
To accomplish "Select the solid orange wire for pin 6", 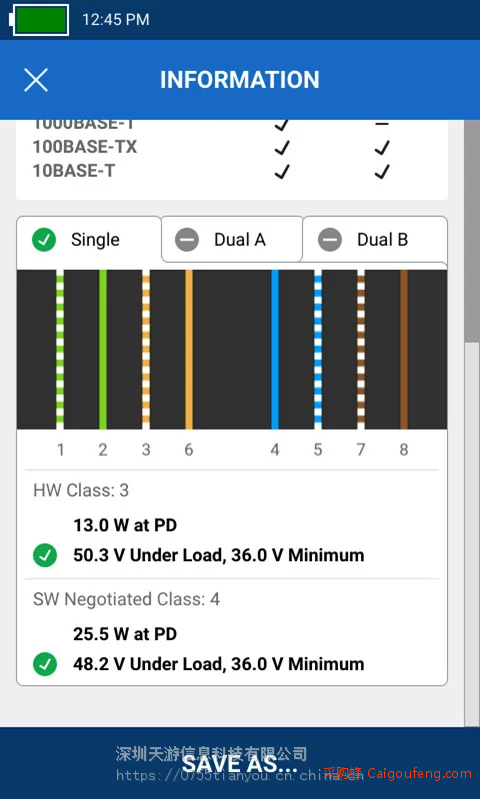I will pyautogui.click(x=189, y=350).
